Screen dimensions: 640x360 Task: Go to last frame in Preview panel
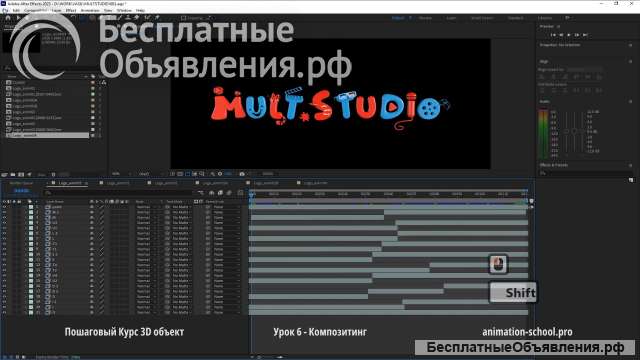pos(585,35)
